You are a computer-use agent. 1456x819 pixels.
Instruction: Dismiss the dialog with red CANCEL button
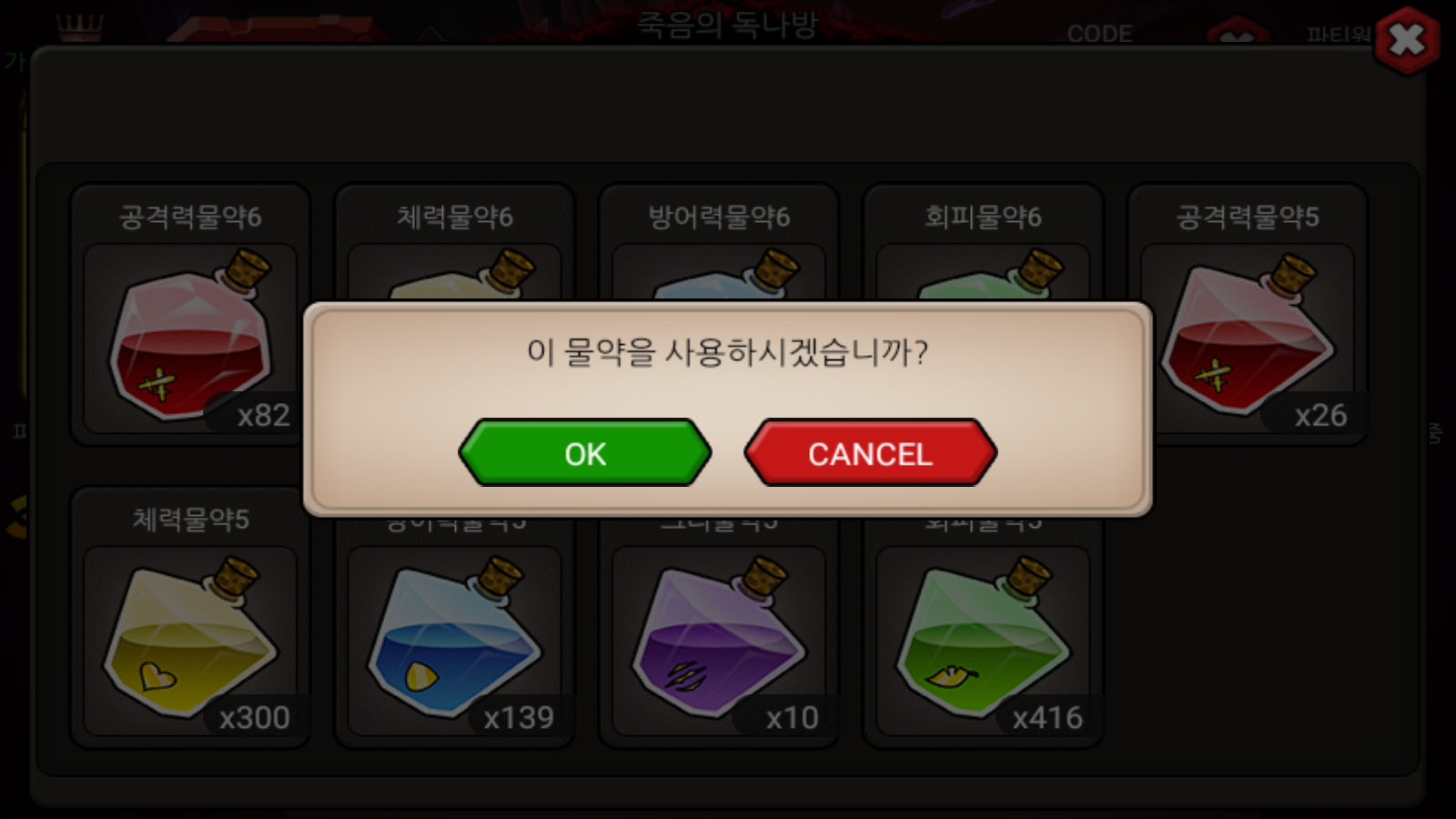click(870, 452)
